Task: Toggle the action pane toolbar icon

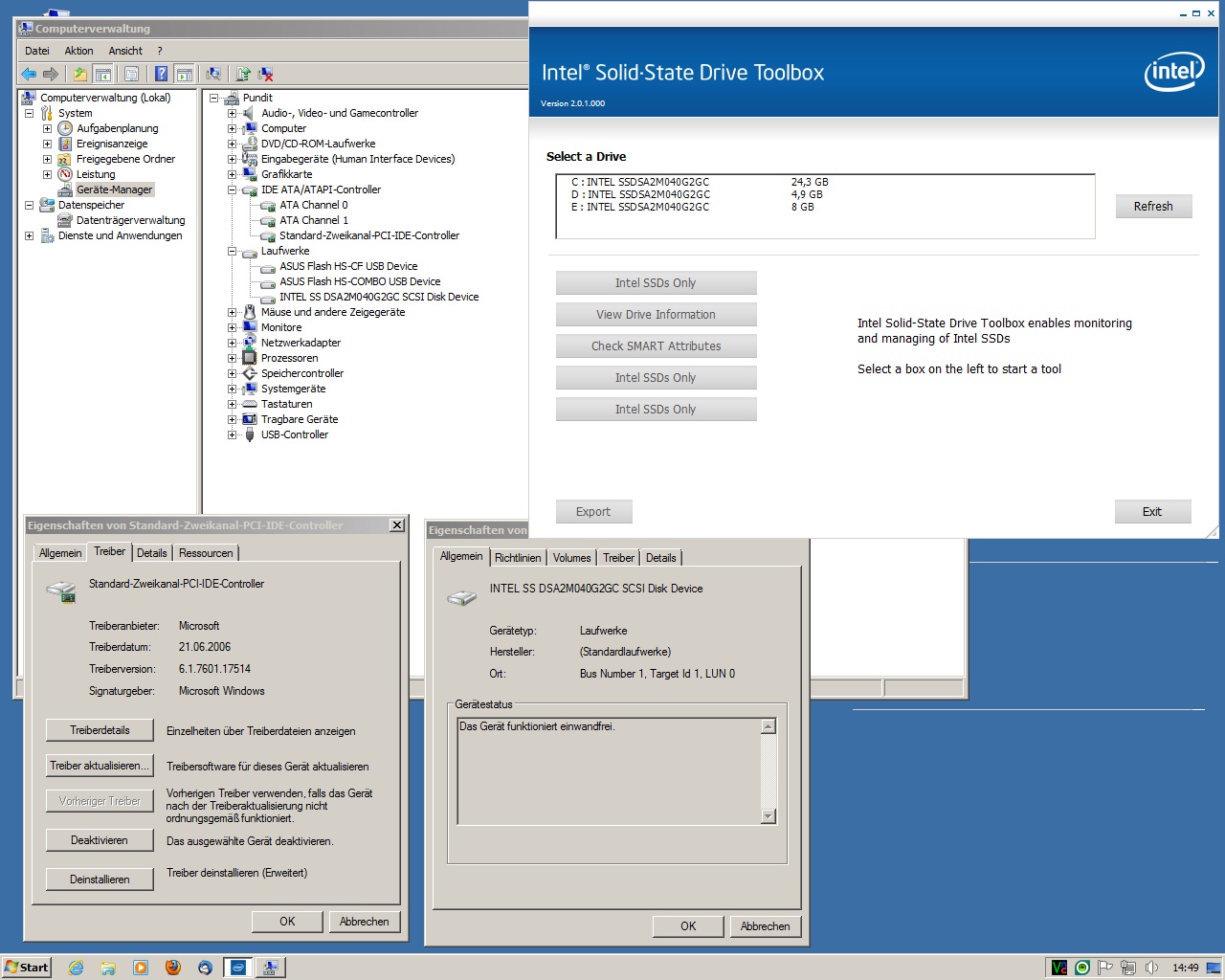Action: pos(184,74)
